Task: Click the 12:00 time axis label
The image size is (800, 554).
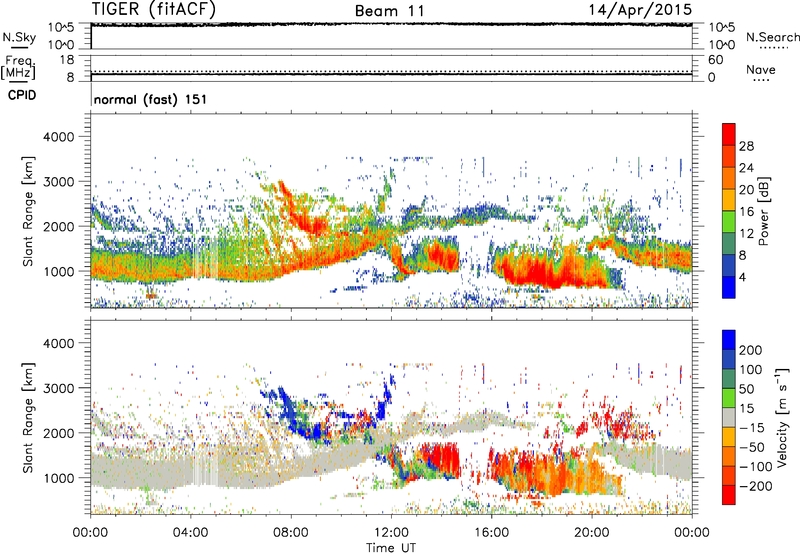Action: pos(391,533)
